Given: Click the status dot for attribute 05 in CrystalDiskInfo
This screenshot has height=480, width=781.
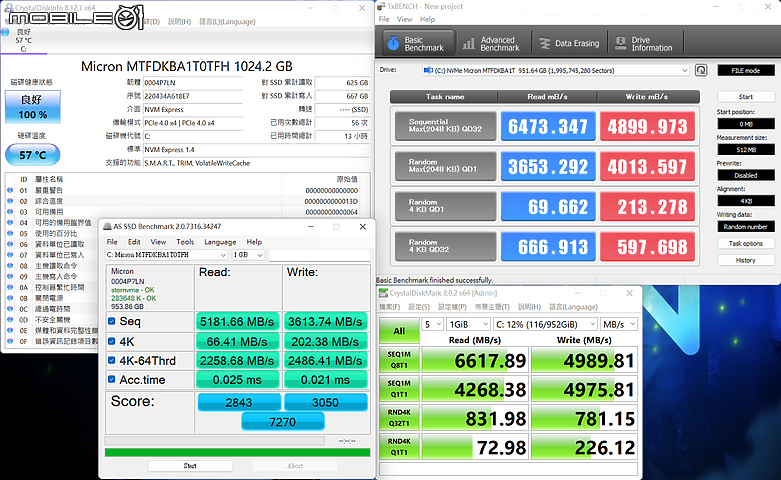Looking at the screenshot, I should 10,234.
